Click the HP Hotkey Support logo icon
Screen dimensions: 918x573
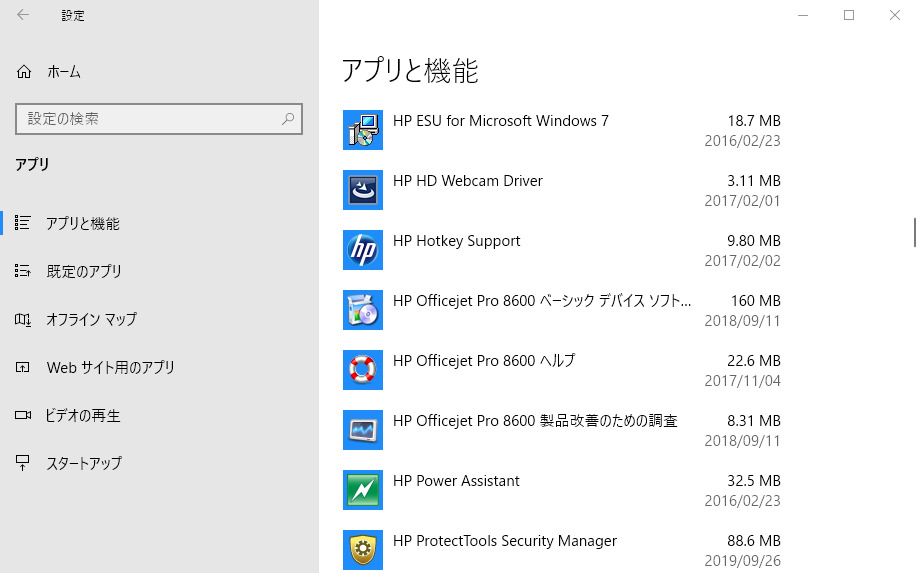coord(362,250)
